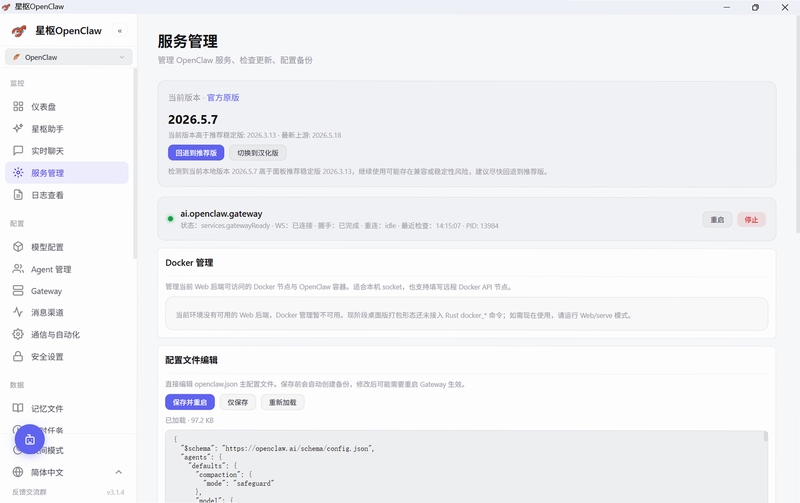
Task: Click the 仅保存 button
Action: tap(238, 402)
